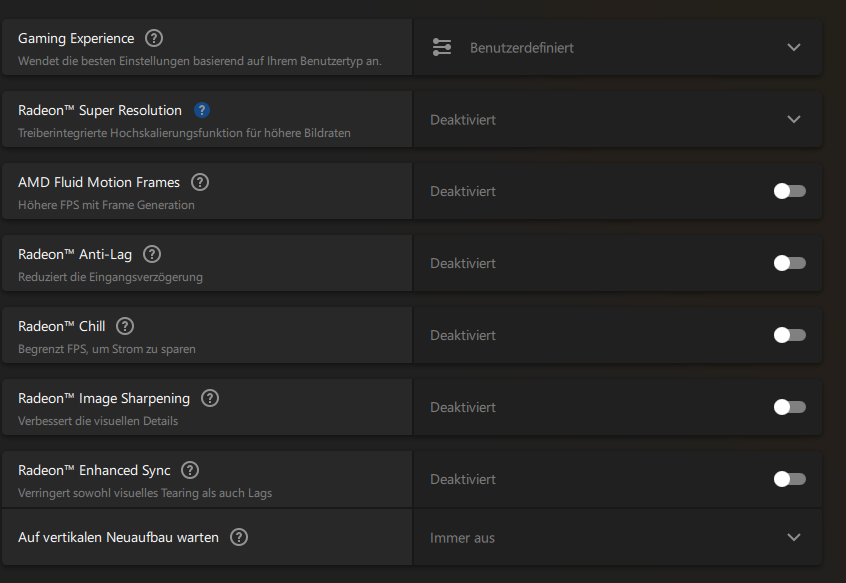The image size is (846, 583).
Task: Click the sliders icon beside Benutzerdefiniert
Action: tap(442, 47)
